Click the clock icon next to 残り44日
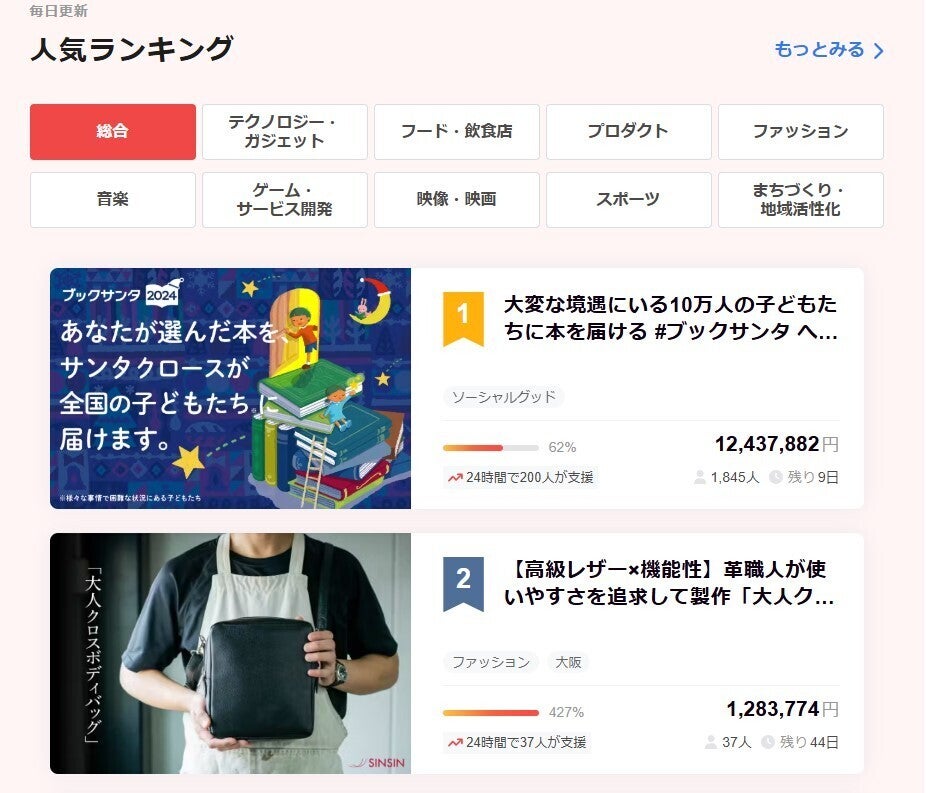 (768, 742)
